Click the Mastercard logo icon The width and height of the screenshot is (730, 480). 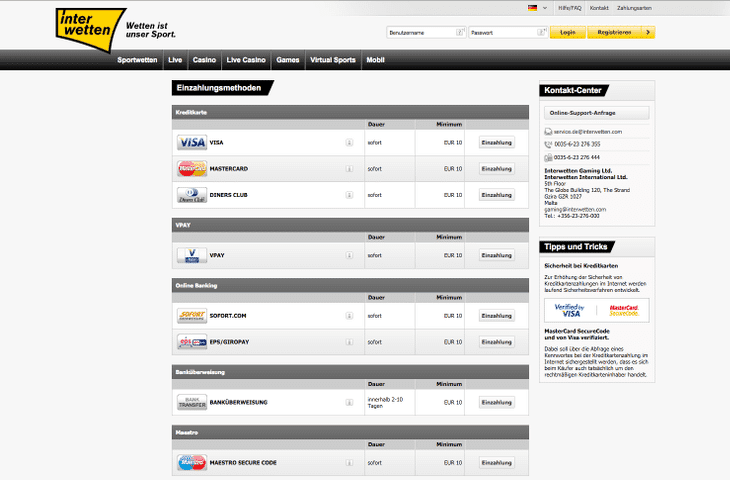[x=192, y=169]
